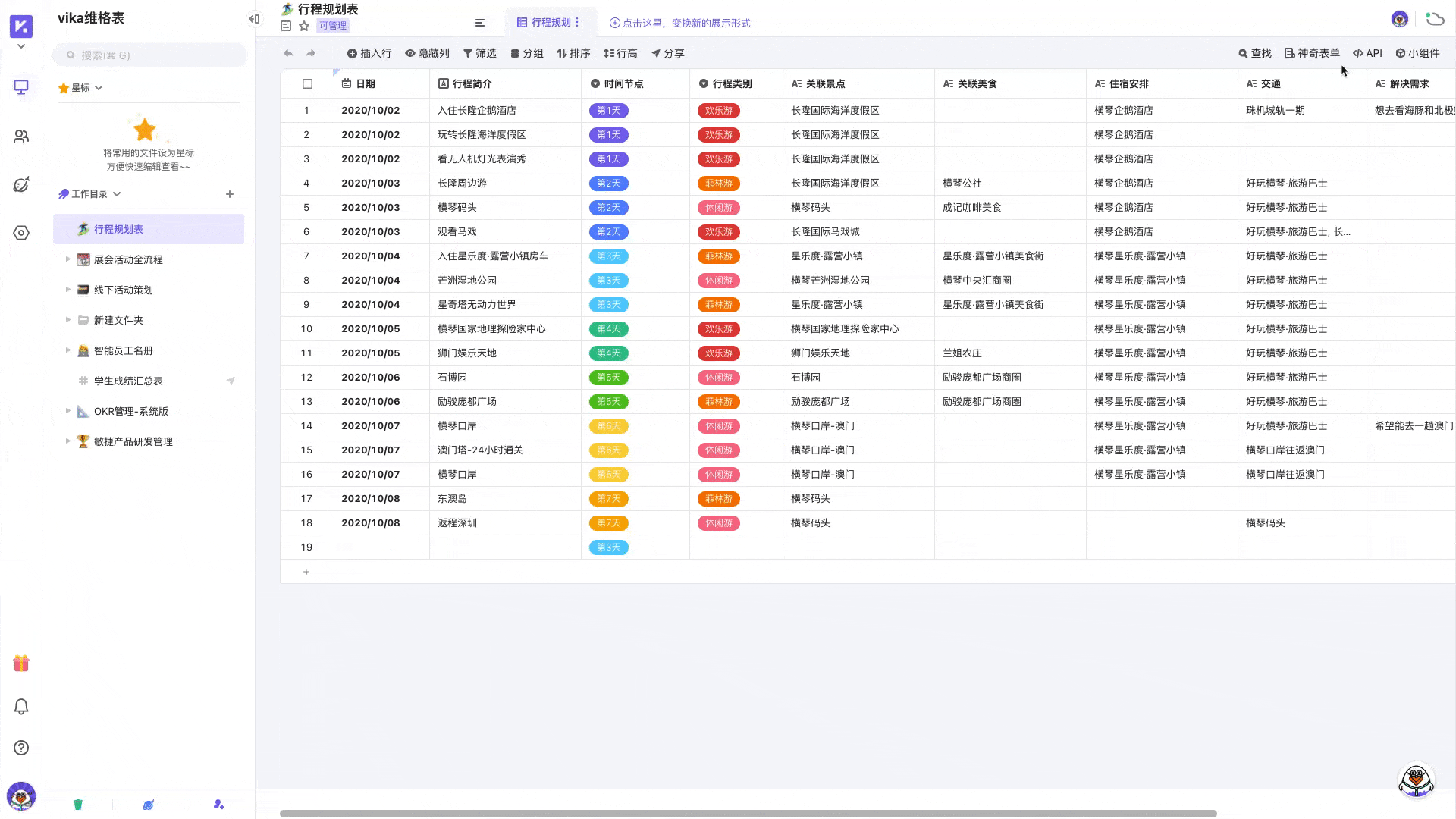
Task: Check the row checkbox for record 1
Action: [x=307, y=110]
